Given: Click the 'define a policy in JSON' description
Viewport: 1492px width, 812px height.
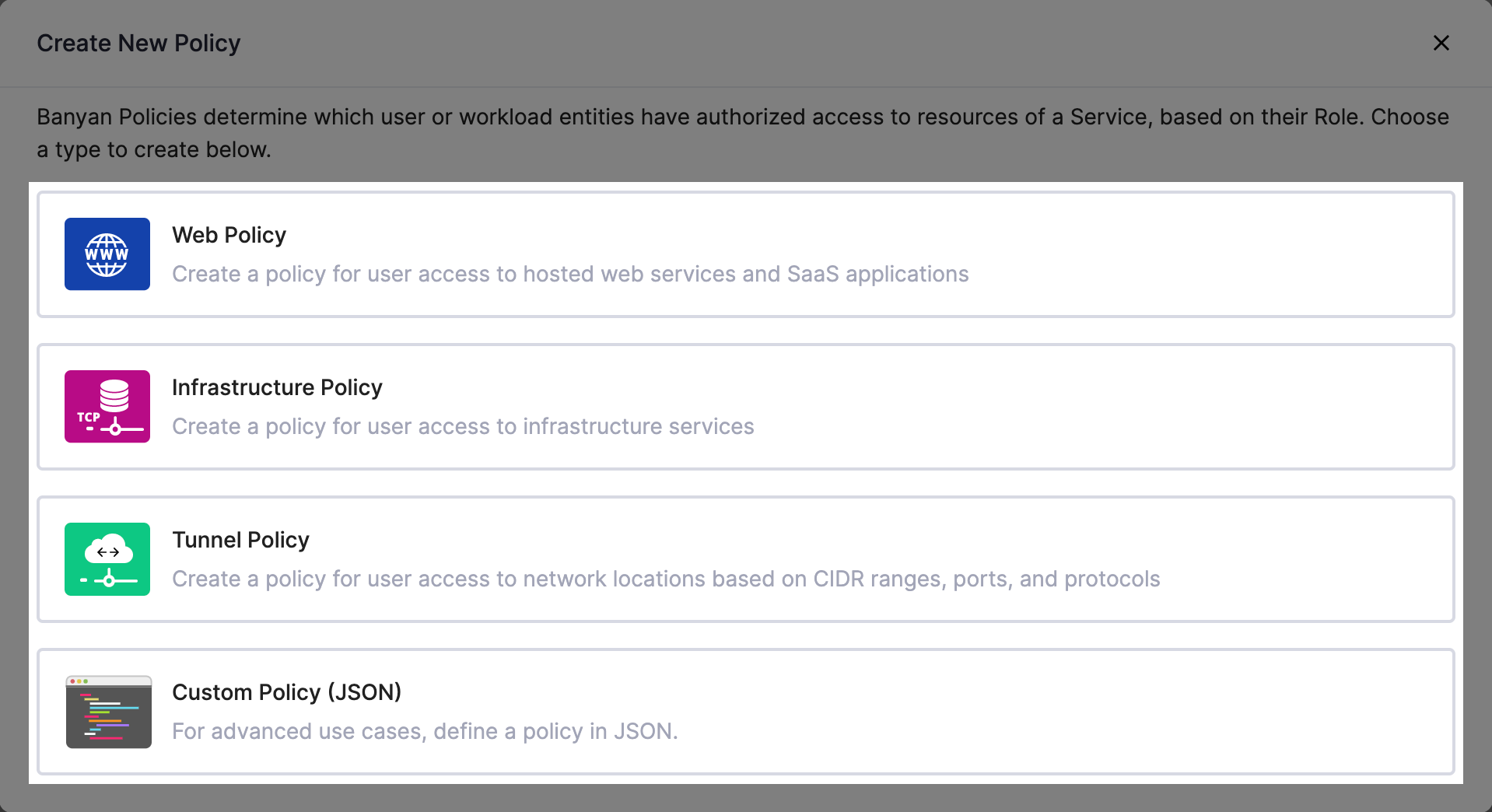Looking at the screenshot, I should [425, 731].
